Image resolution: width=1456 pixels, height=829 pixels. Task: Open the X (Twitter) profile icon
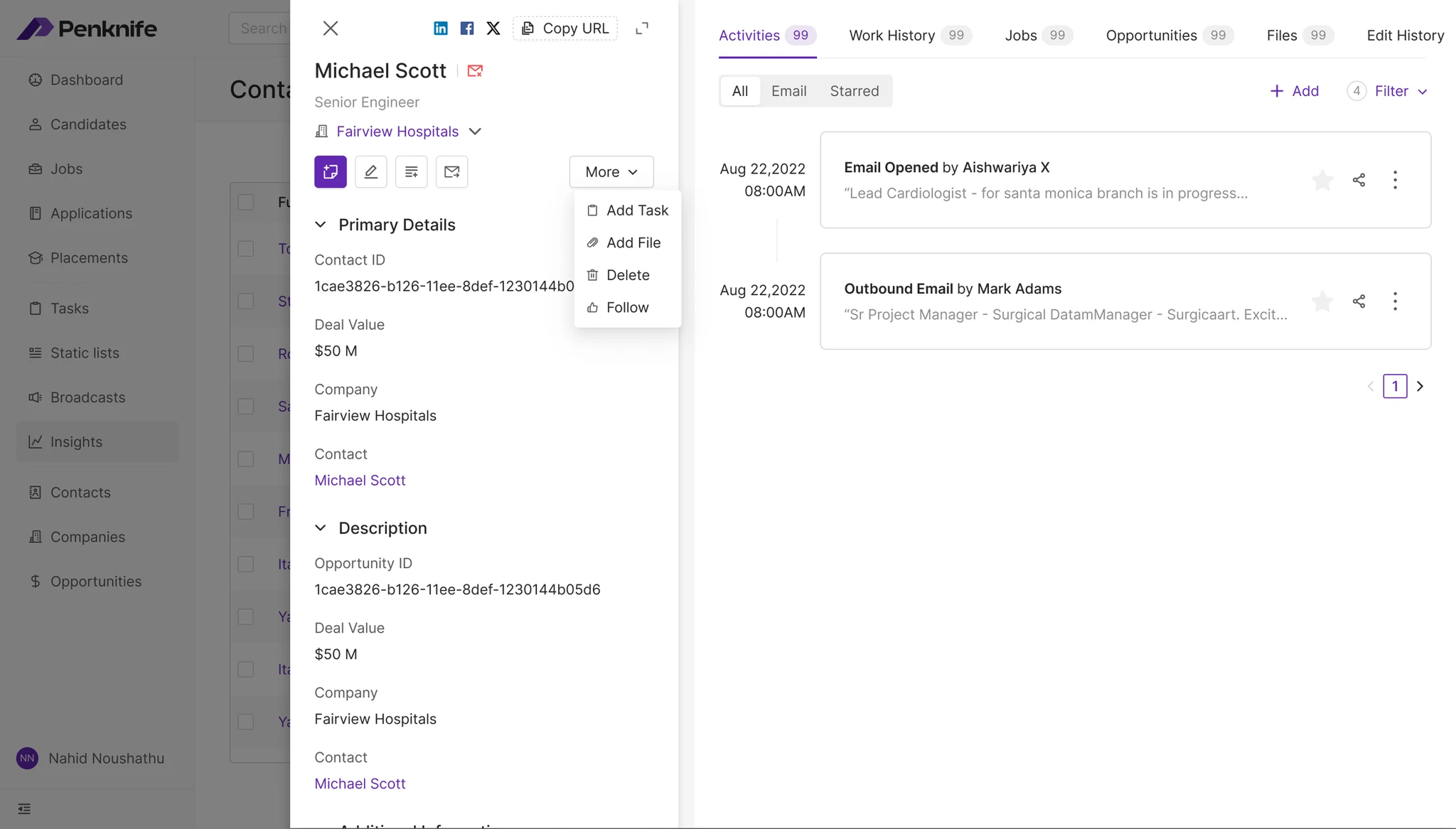(x=493, y=28)
